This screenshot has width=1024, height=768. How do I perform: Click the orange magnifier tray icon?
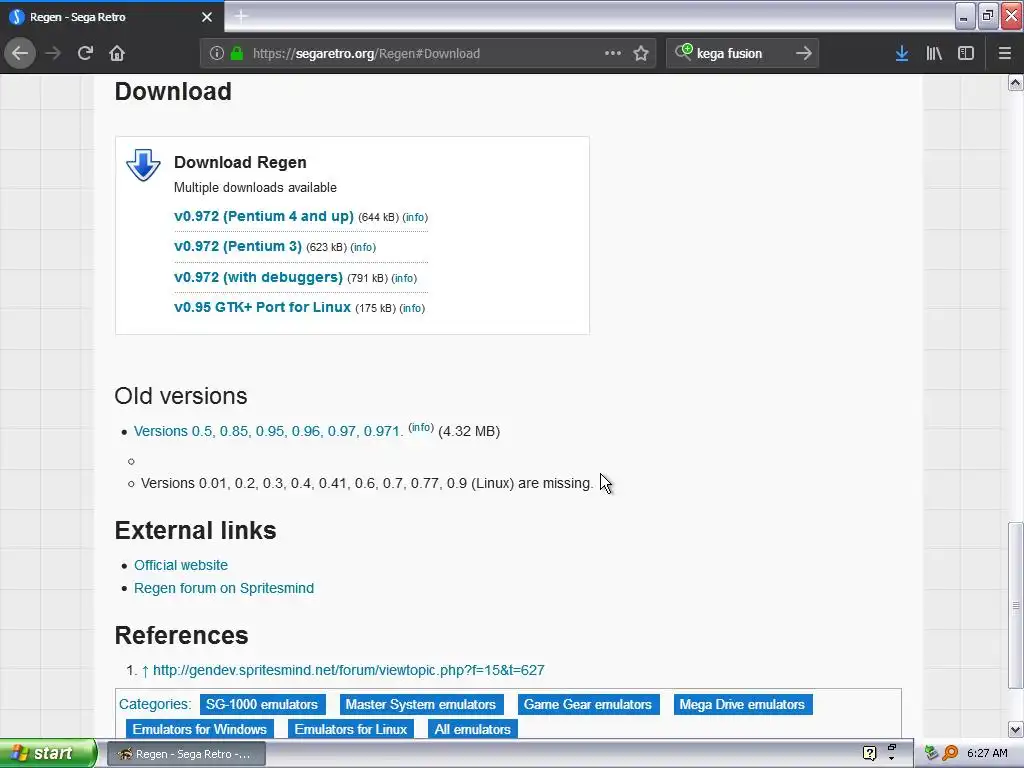pyautogui.click(x=950, y=753)
